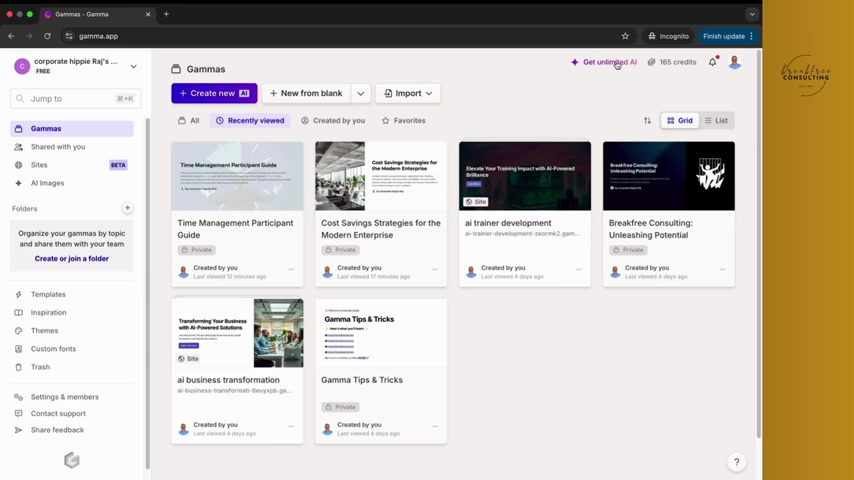Open Inspiration in sidebar
The image size is (854, 480).
72,312
